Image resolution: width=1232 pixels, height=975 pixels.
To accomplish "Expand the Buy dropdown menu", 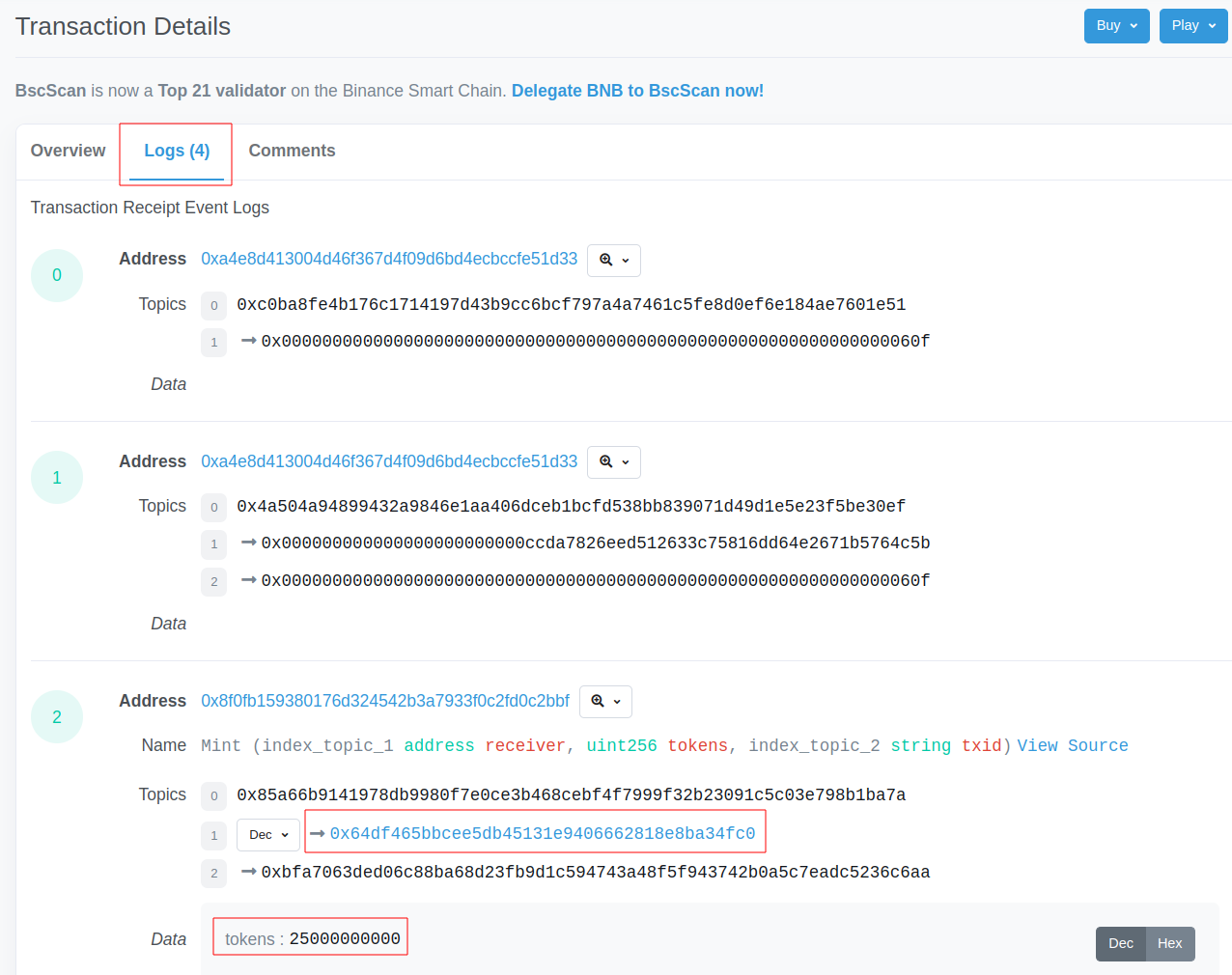I will click(1116, 26).
